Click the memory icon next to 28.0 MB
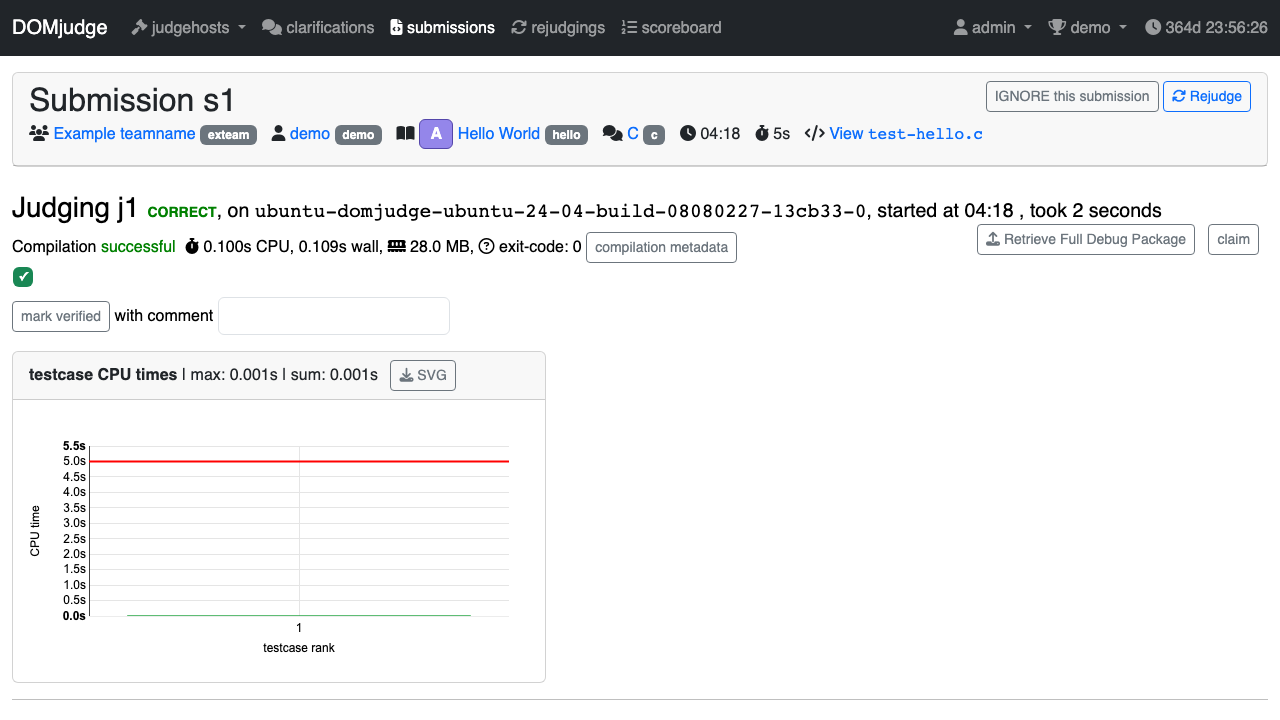Screen dimensions: 1280x720 coord(396,246)
